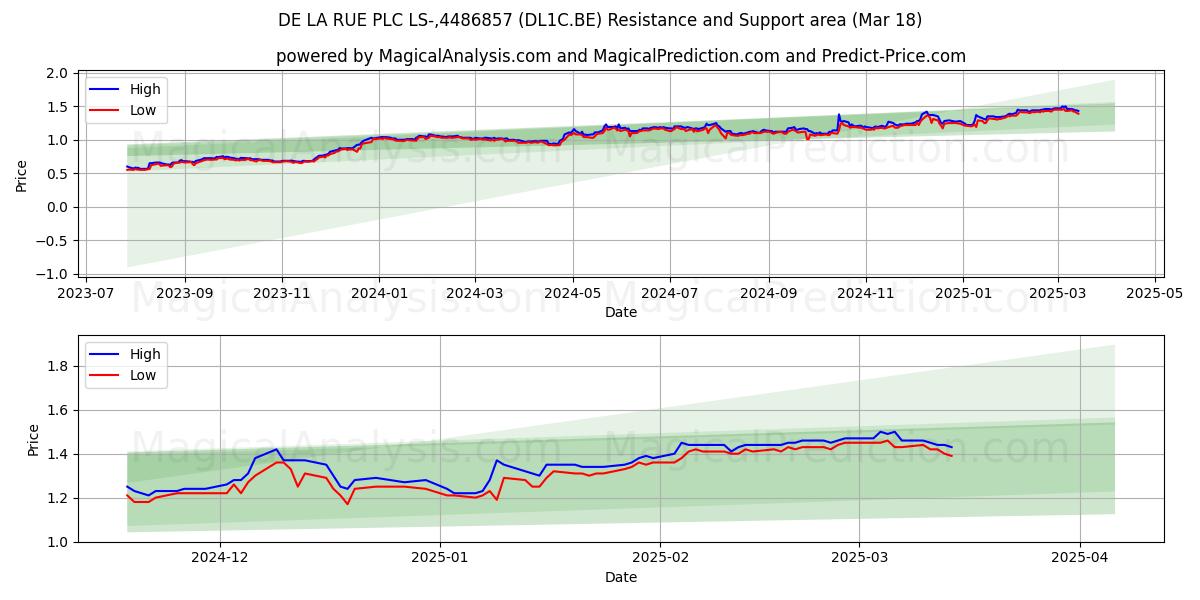Click the 'Price' y-axis label of the bottom chart
This screenshot has width=1200, height=600.
pos(33,439)
